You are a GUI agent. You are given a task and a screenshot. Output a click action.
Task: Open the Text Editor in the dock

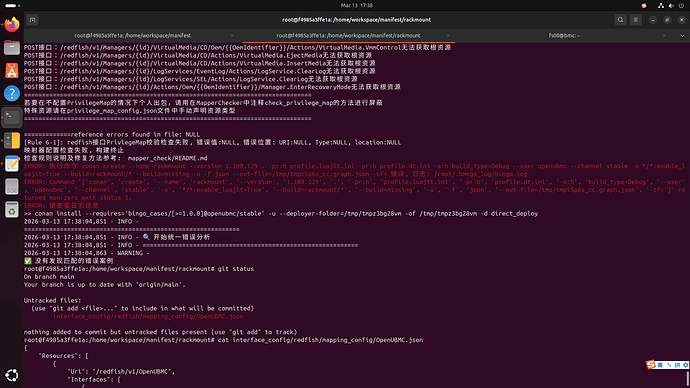click(12, 164)
